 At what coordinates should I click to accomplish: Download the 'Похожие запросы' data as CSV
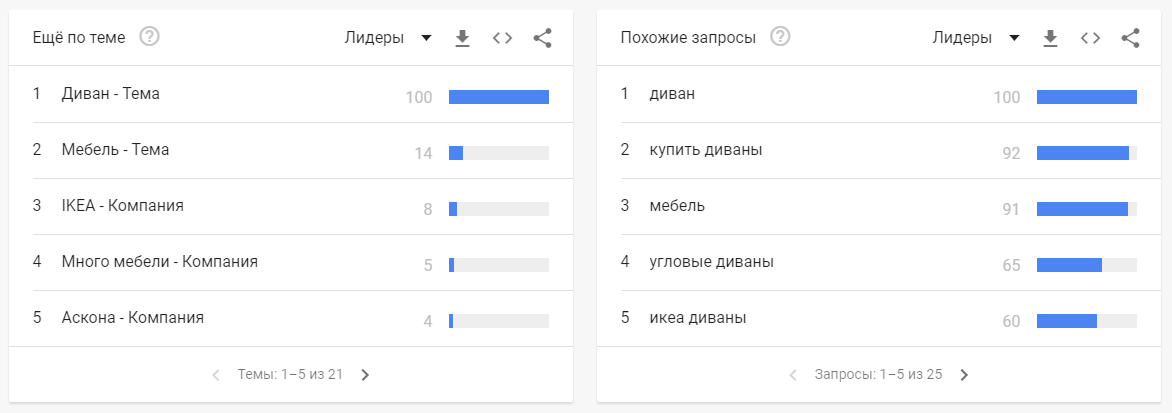coord(1050,38)
